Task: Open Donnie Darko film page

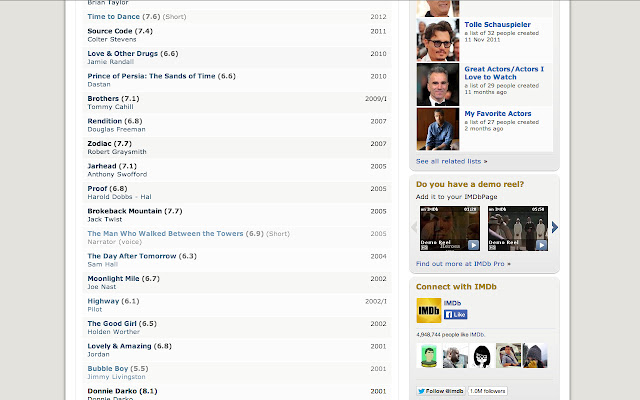Action: (x=112, y=391)
